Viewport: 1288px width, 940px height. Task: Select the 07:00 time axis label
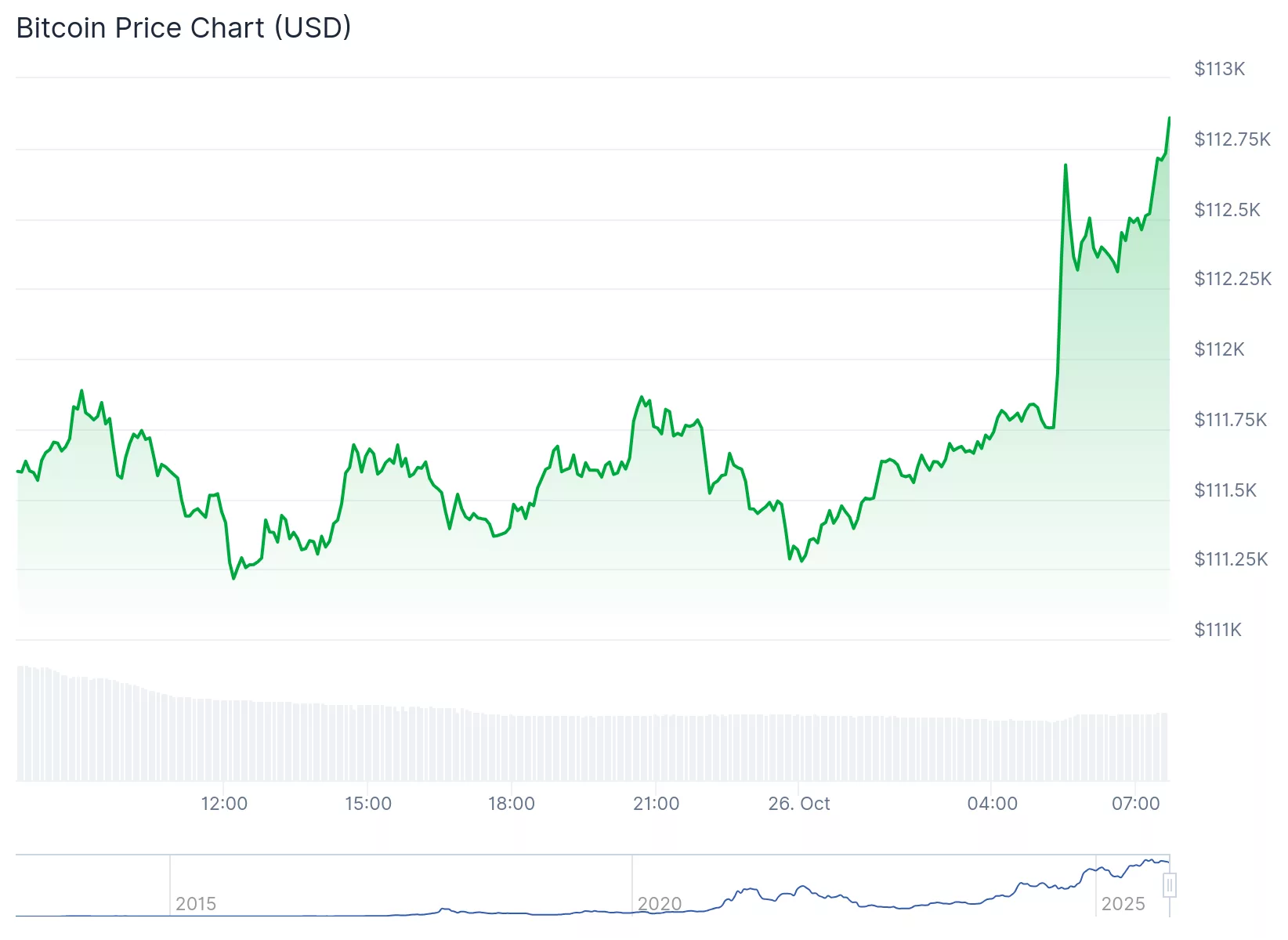pyautogui.click(x=1136, y=804)
